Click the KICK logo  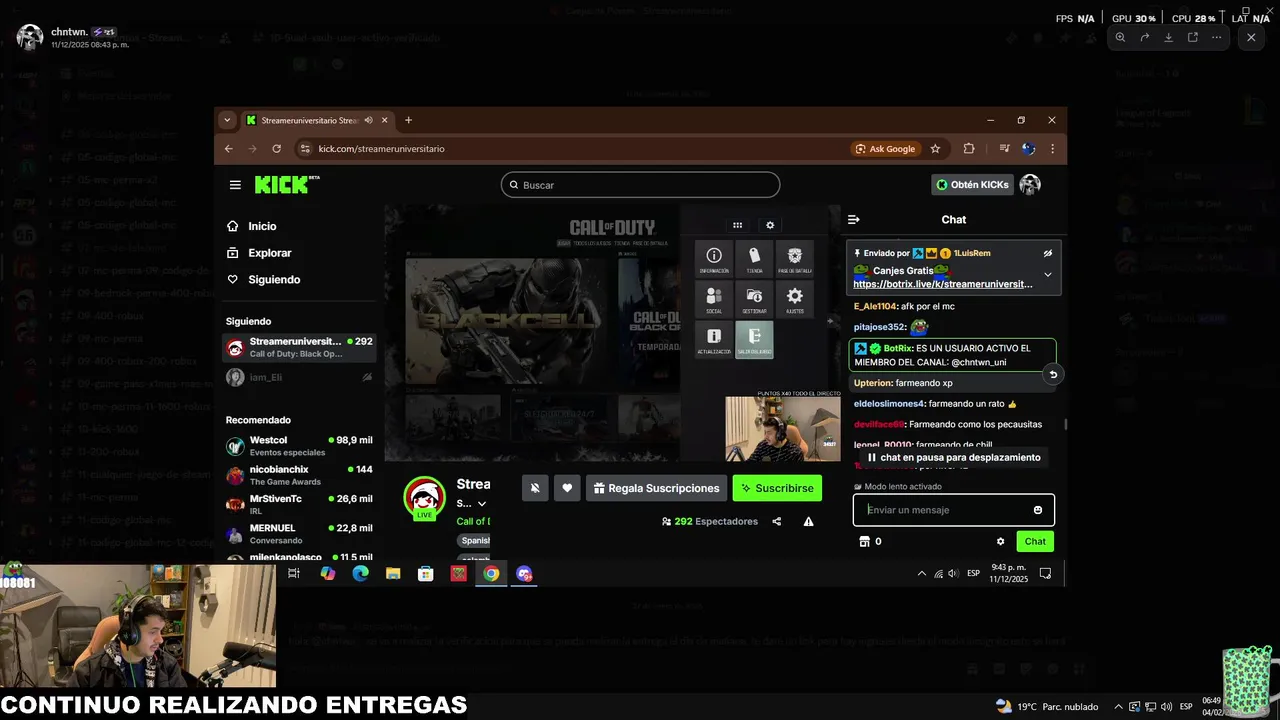286,184
